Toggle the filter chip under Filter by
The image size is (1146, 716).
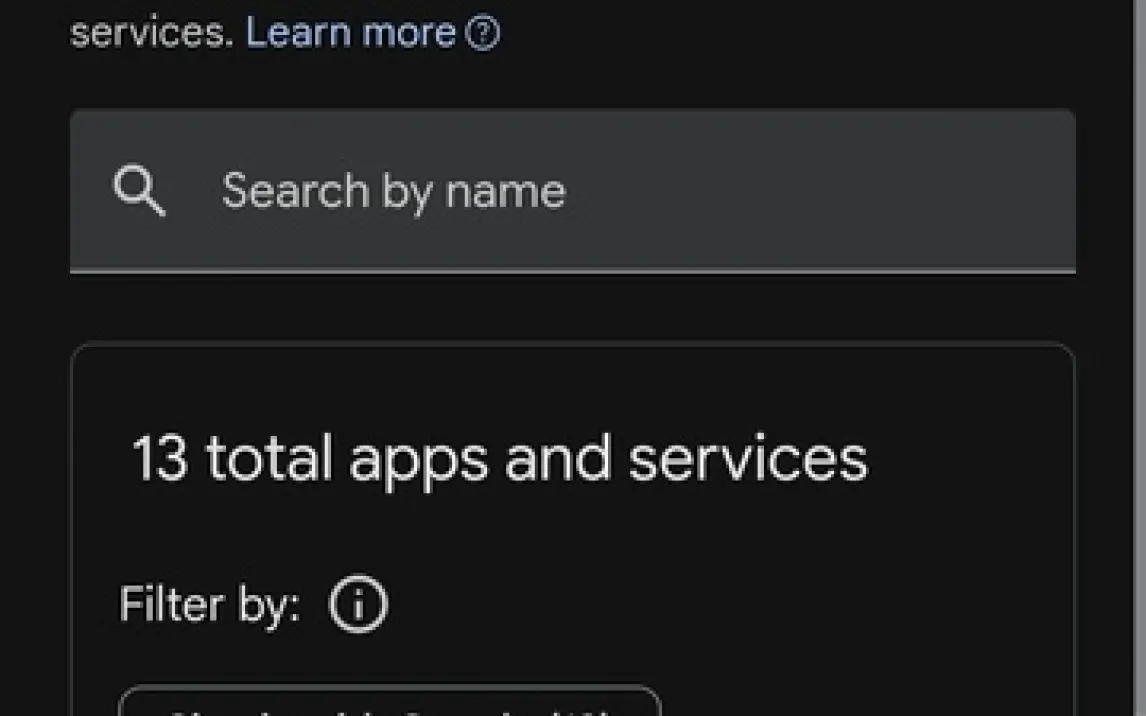pyautogui.click(x=390, y=702)
